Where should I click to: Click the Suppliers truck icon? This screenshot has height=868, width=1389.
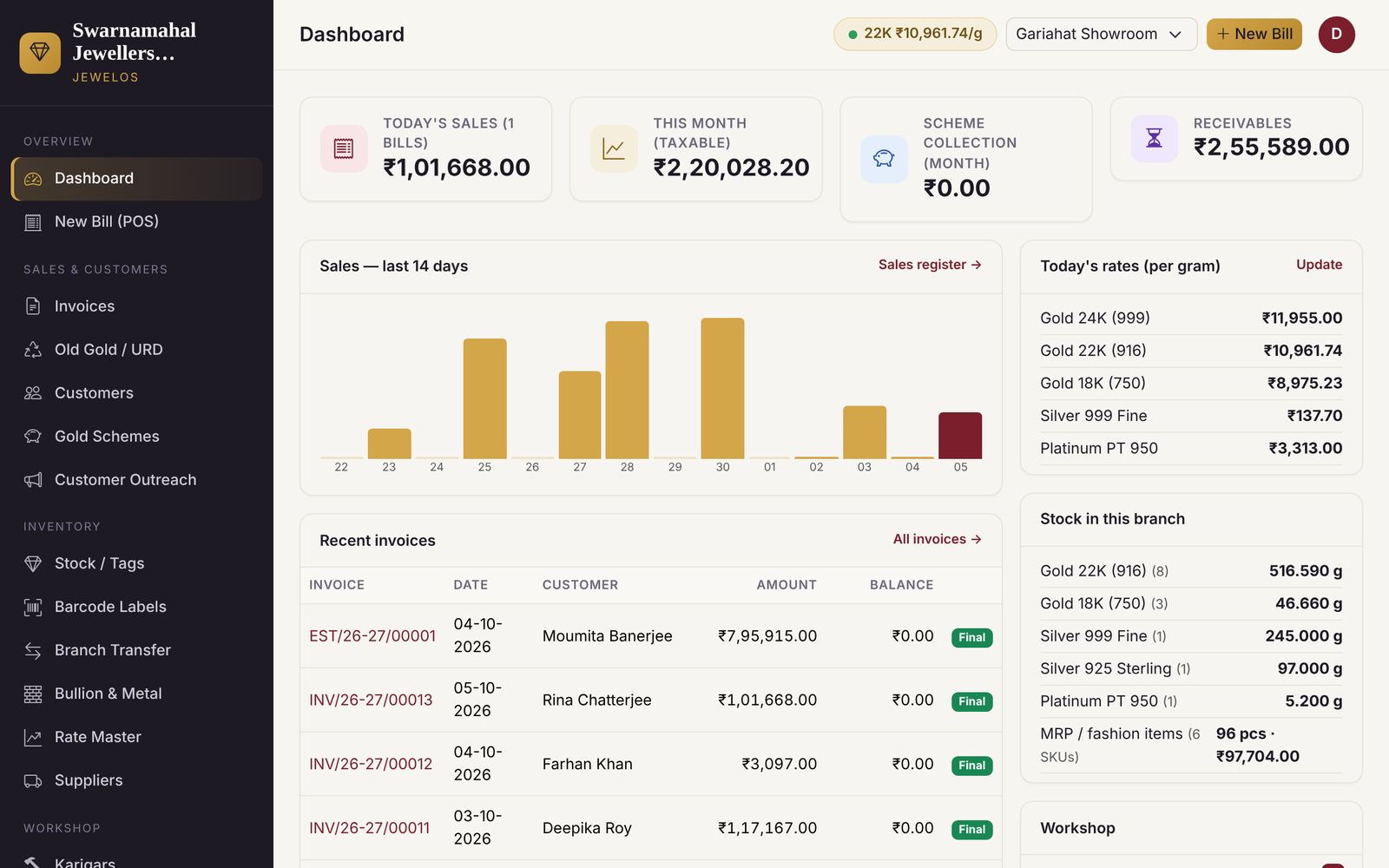[33, 780]
